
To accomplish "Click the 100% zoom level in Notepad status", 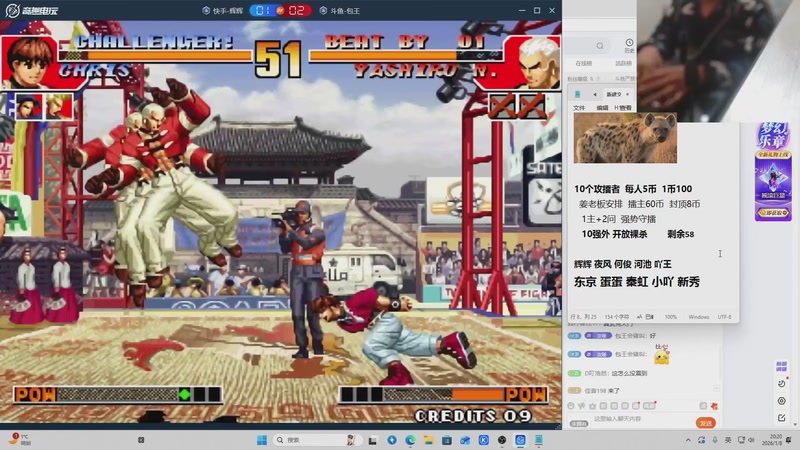I will click(x=670, y=317).
